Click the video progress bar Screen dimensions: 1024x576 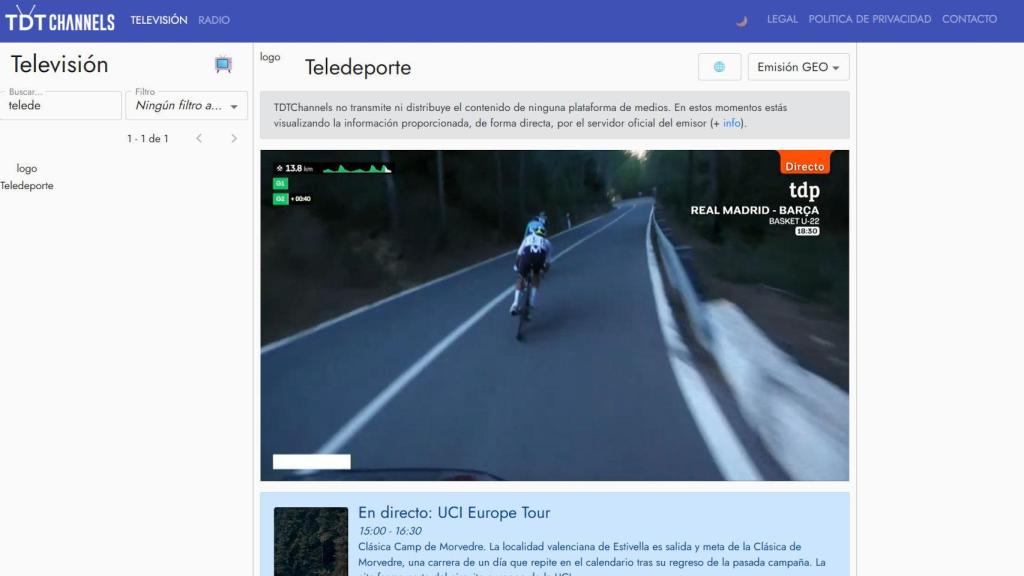(311, 461)
